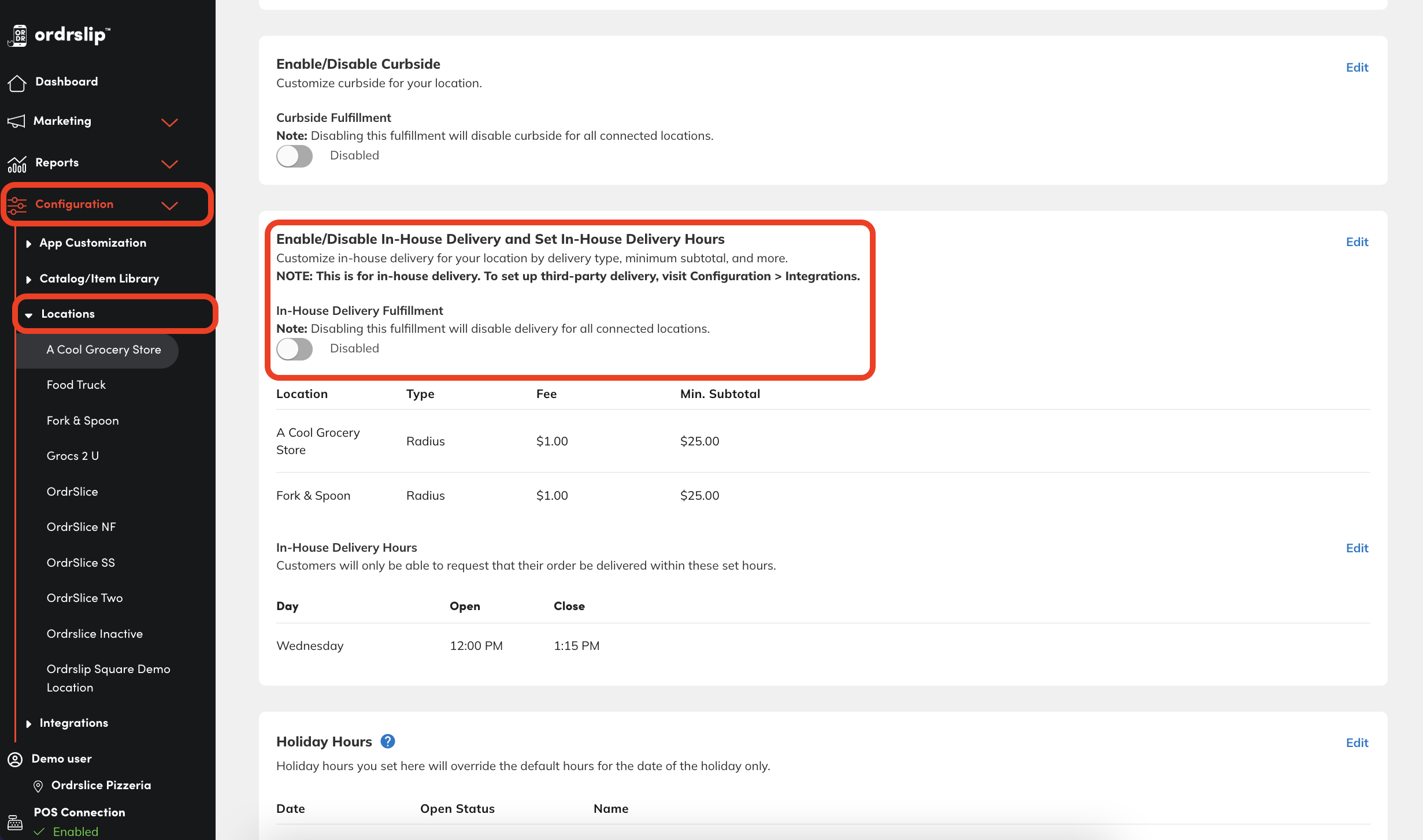The image size is (1423, 840).
Task: Click the POS Connection register icon
Action: click(15, 822)
